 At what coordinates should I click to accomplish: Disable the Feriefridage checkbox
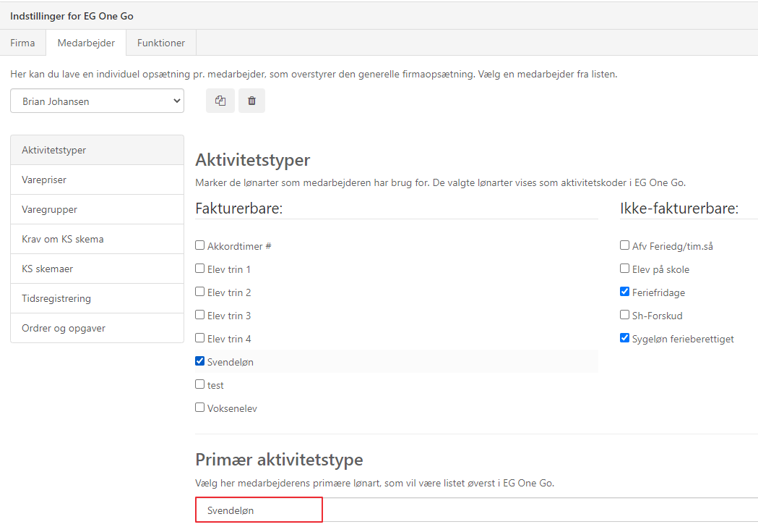625,292
